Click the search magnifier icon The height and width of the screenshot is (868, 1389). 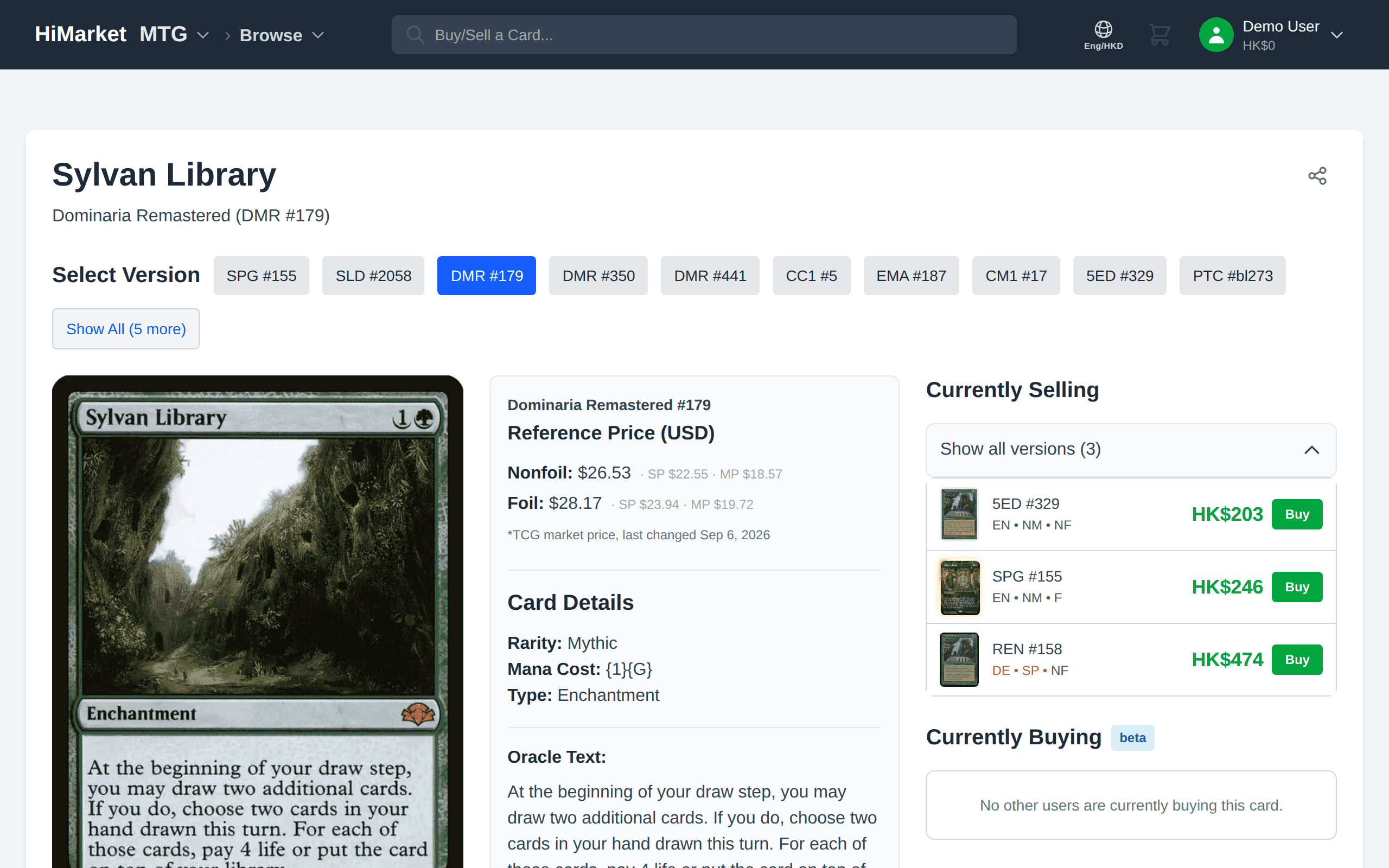415,35
